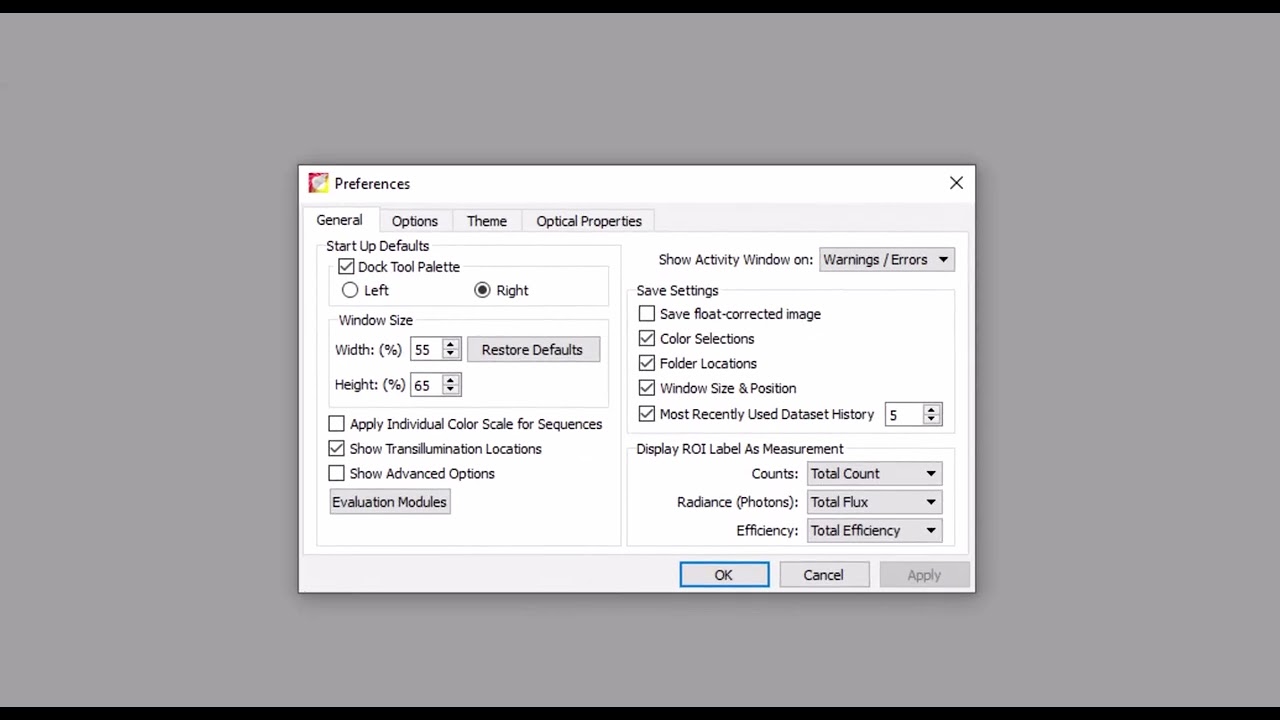1280x720 pixels.
Task: Decrease Width value with down arrow
Action: coord(450,355)
